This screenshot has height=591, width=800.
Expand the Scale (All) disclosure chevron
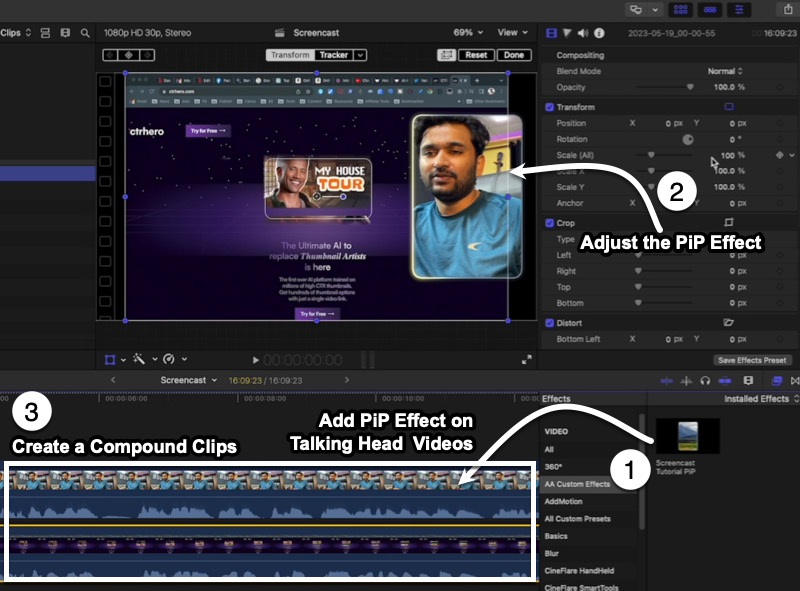click(x=792, y=155)
